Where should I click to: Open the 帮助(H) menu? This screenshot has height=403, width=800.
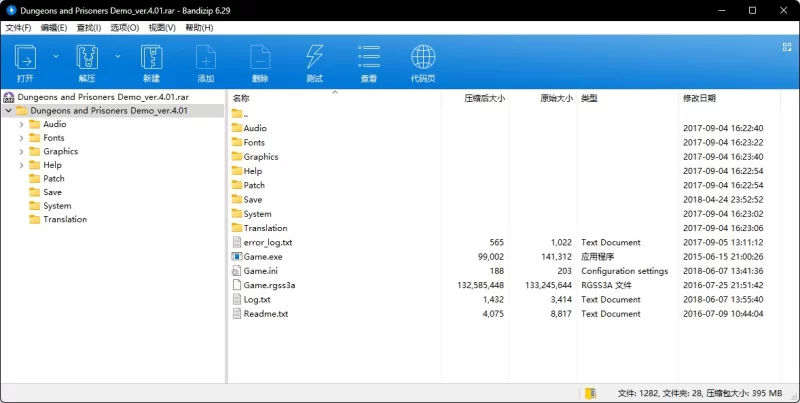click(x=199, y=28)
